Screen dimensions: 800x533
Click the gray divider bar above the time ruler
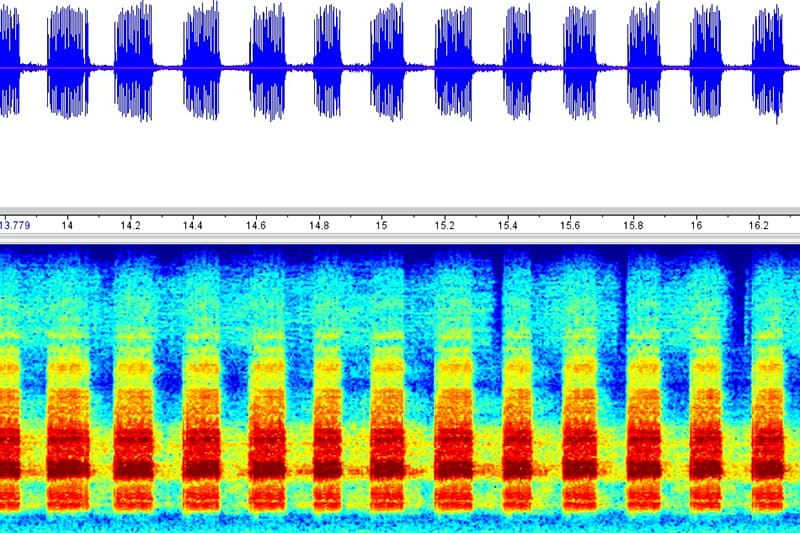click(x=400, y=211)
